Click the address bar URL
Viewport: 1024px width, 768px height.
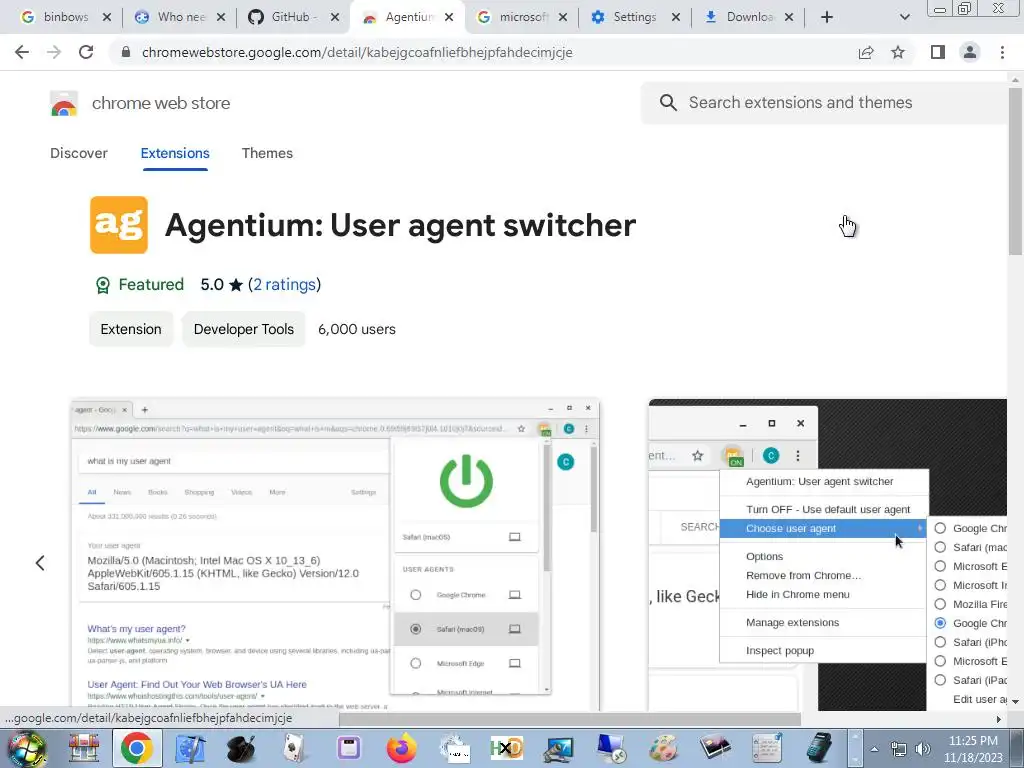tap(357, 52)
